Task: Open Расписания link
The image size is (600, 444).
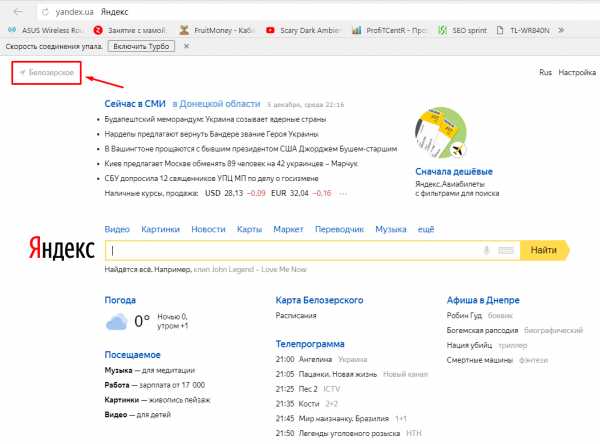Action: tap(296, 316)
